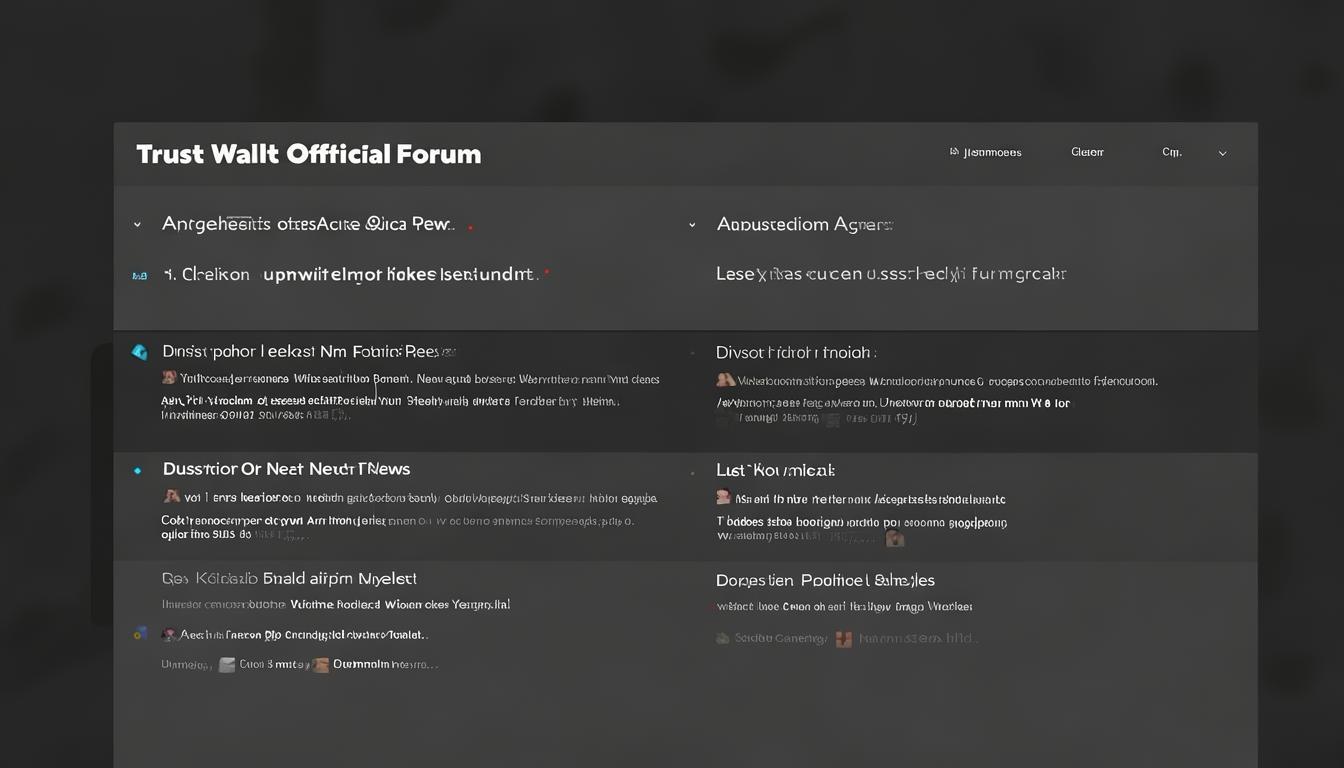Select the 'Gleerr' header menu item
The width and height of the screenshot is (1344, 768).
coord(1087,152)
